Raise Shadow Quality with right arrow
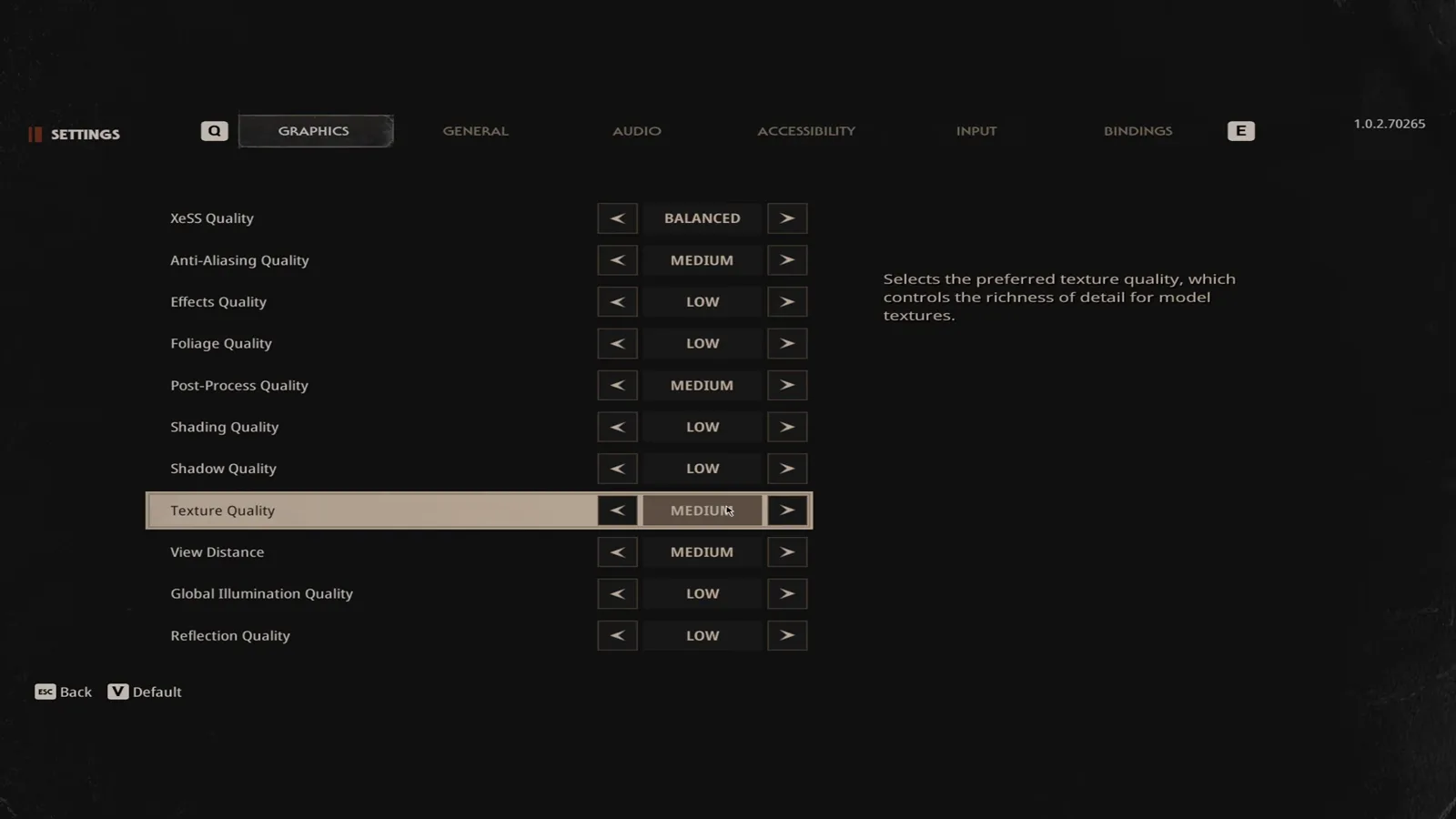1456x819 pixels. (x=787, y=469)
